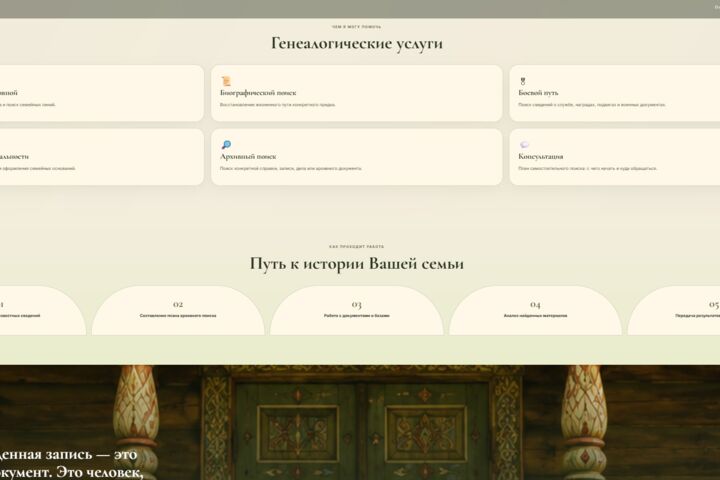Click the scroll icon on Биографический поиск card
Viewport: 720px width, 480px height.
(225, 81)
